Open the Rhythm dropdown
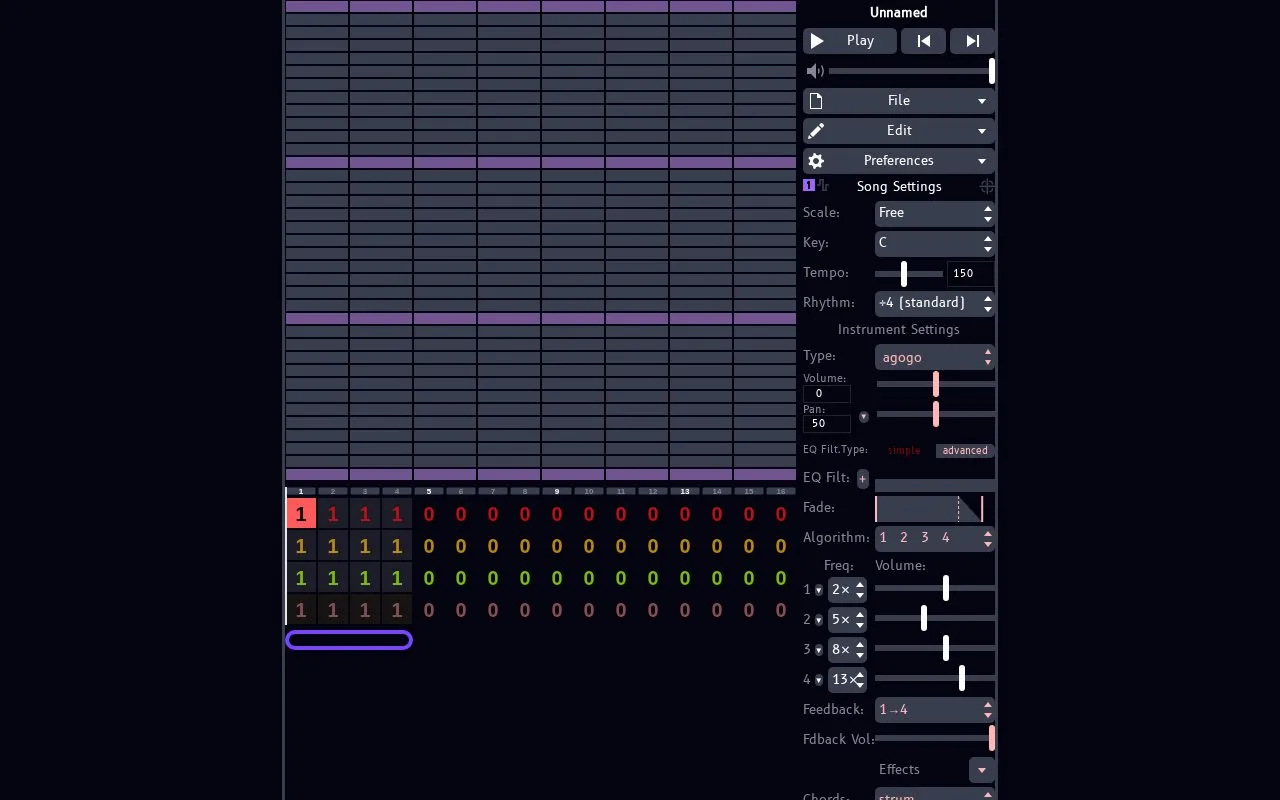This screenshot has width=1280, height=800. (x=935, y=303)
